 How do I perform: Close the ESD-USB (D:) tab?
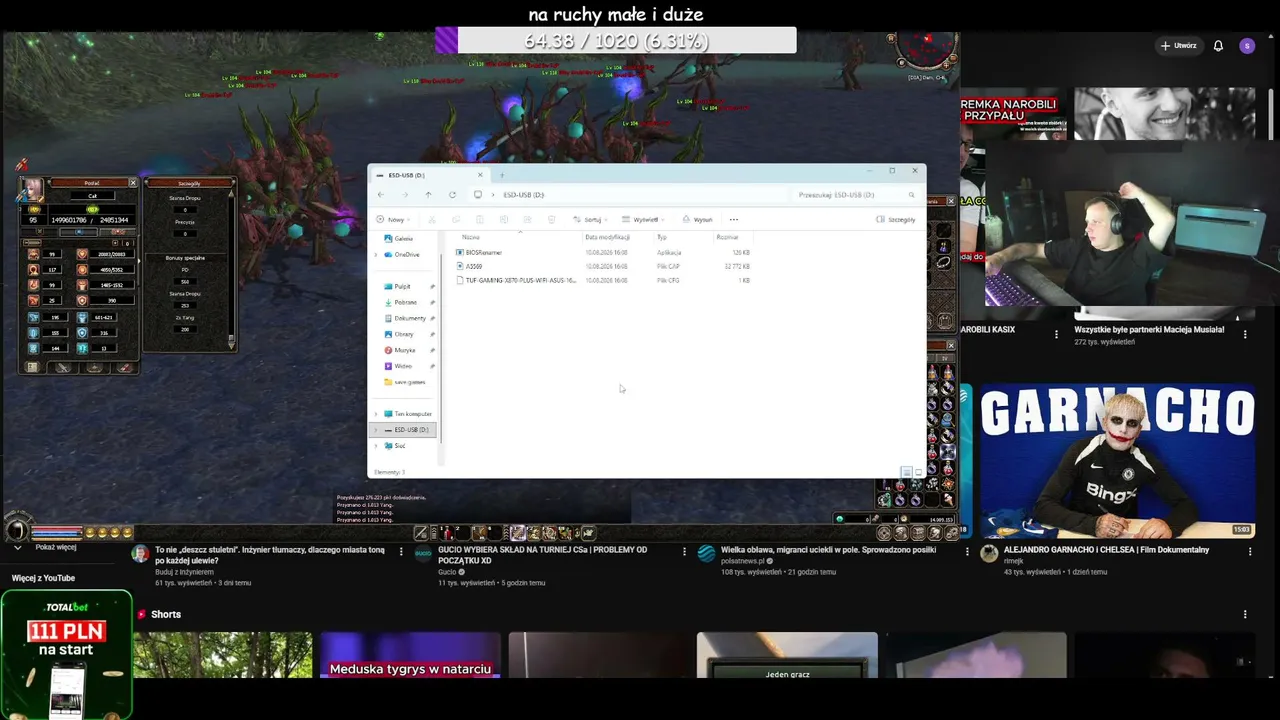(x=479, y=175)
